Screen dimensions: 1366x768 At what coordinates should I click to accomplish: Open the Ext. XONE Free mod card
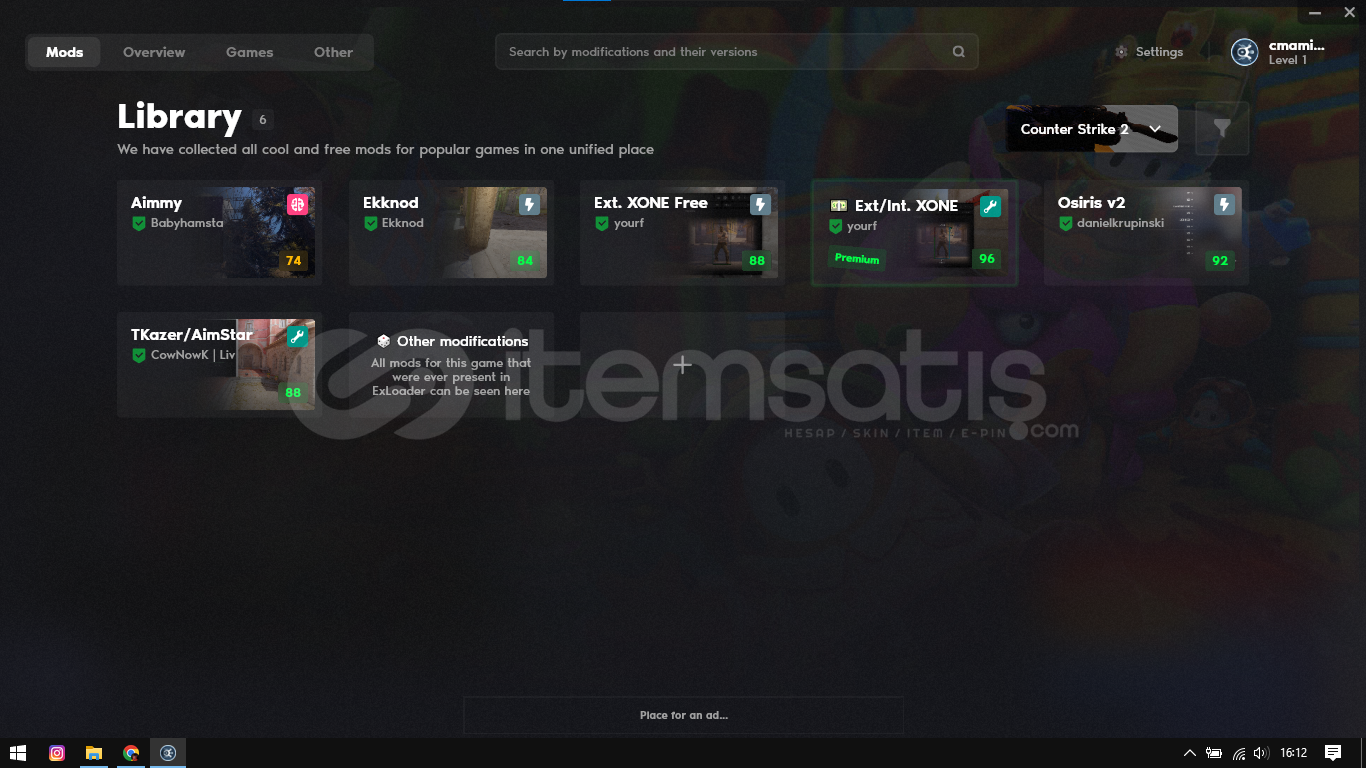point(682,233)
